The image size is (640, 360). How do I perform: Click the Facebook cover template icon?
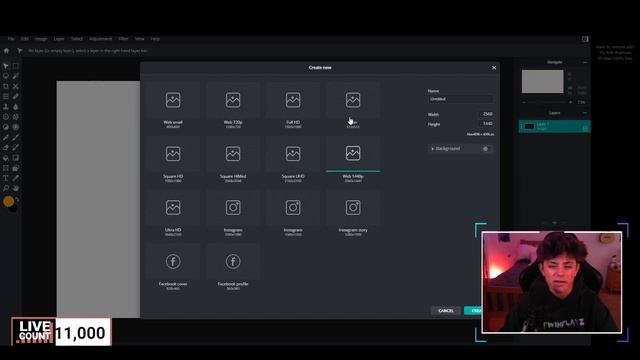pyautogui.click(x=173, y=262)
